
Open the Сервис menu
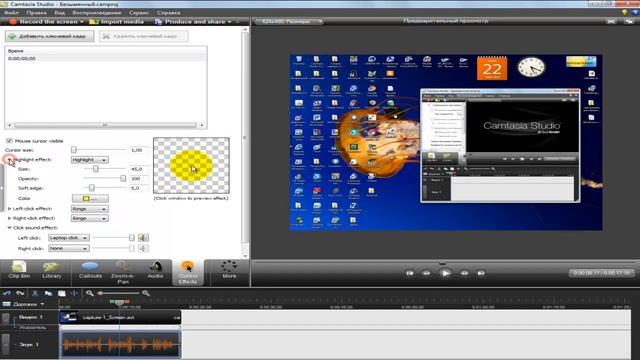click(139, 13)
